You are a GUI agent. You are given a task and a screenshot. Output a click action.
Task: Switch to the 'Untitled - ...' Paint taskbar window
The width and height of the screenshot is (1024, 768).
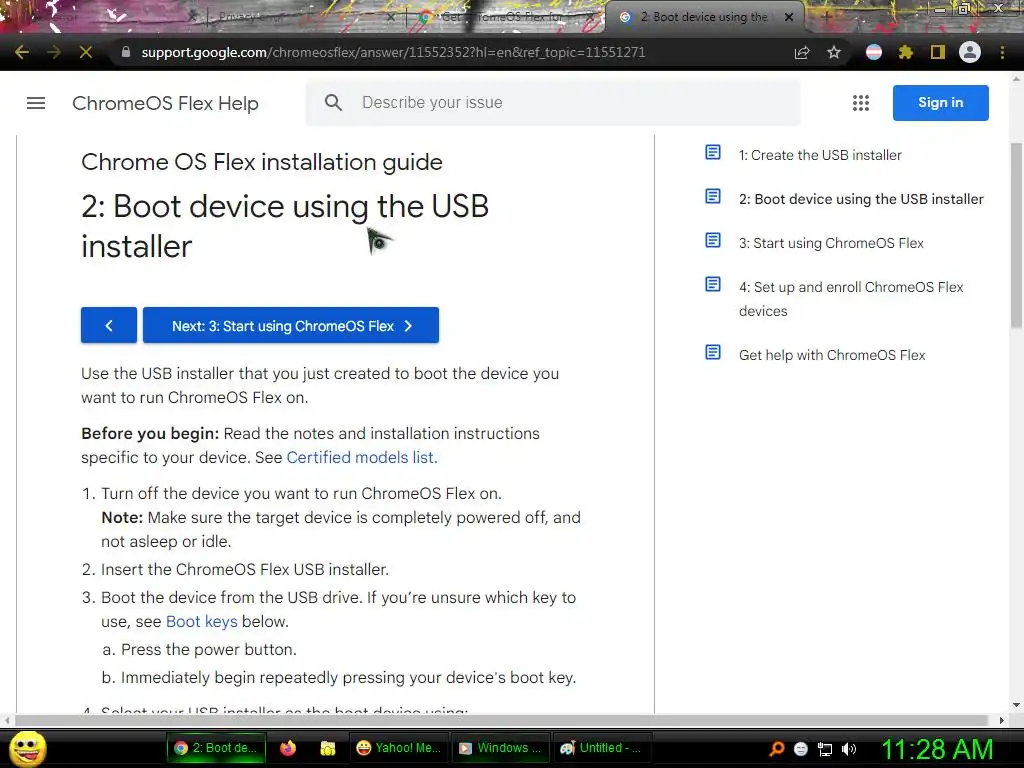click(602, 748)
